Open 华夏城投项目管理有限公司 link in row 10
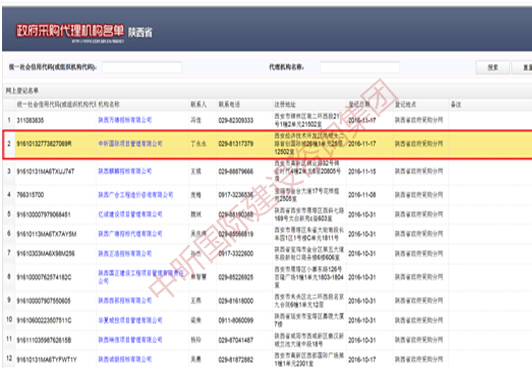532x368 pixels. (x=130, y=320)
